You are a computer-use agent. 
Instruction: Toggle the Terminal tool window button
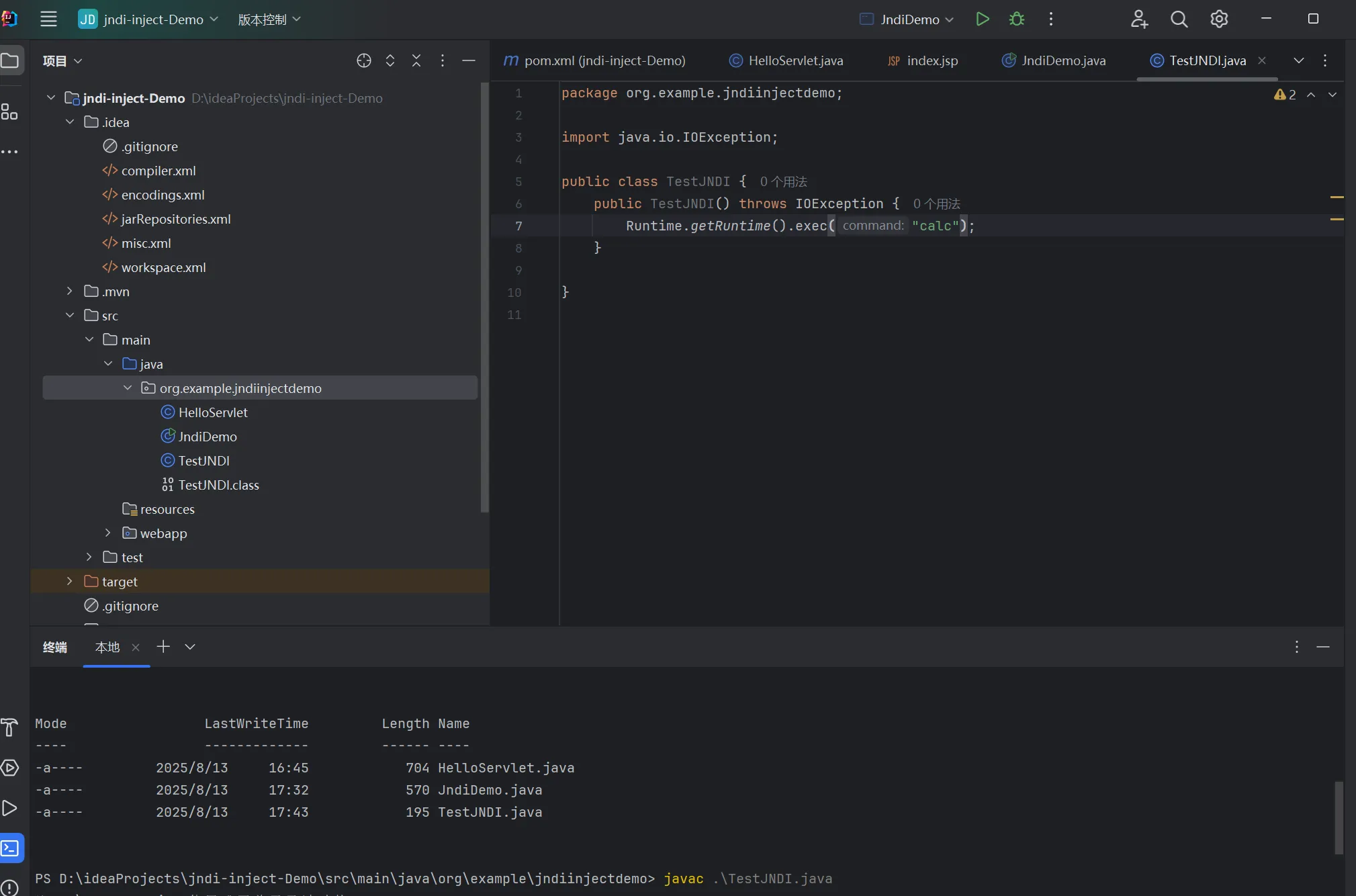tap(11, 848)
